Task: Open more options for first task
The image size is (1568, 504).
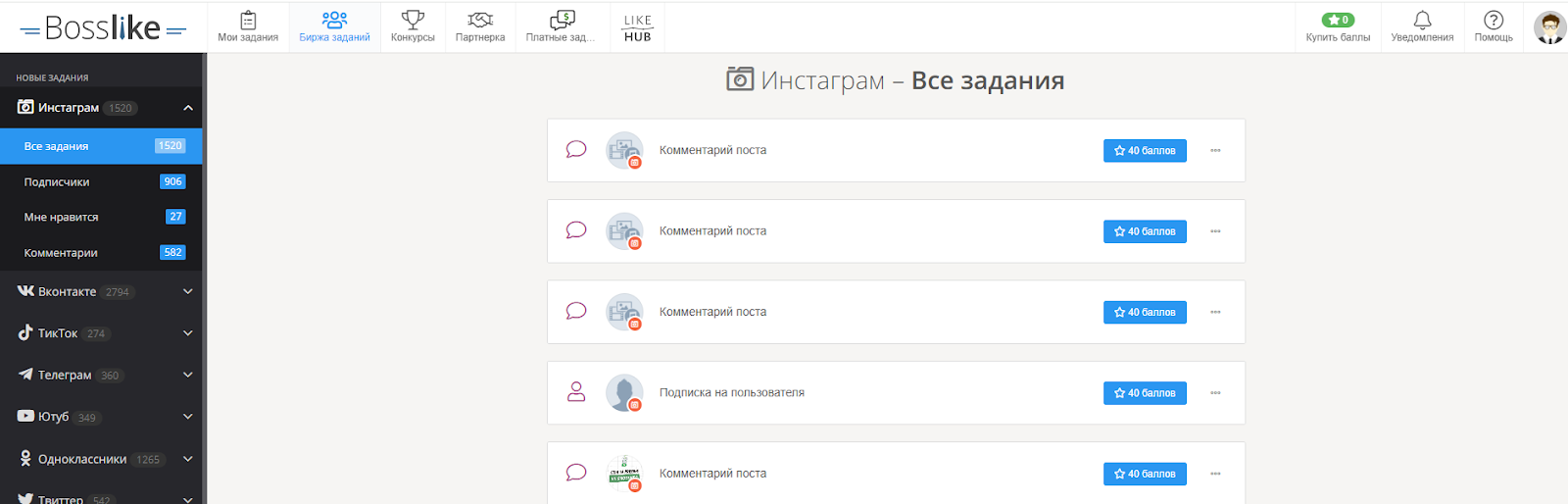Action: pos(1215,150)
